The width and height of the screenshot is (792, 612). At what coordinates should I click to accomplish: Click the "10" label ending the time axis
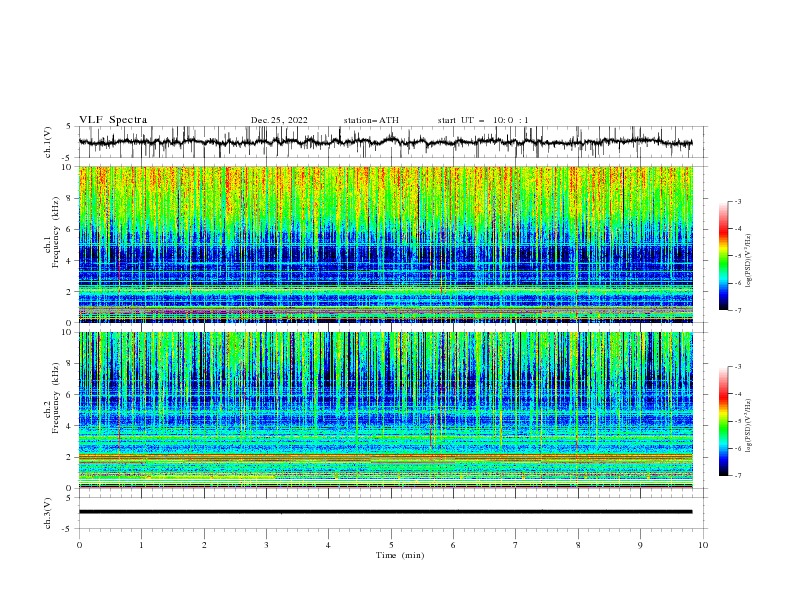pos(703,545)
